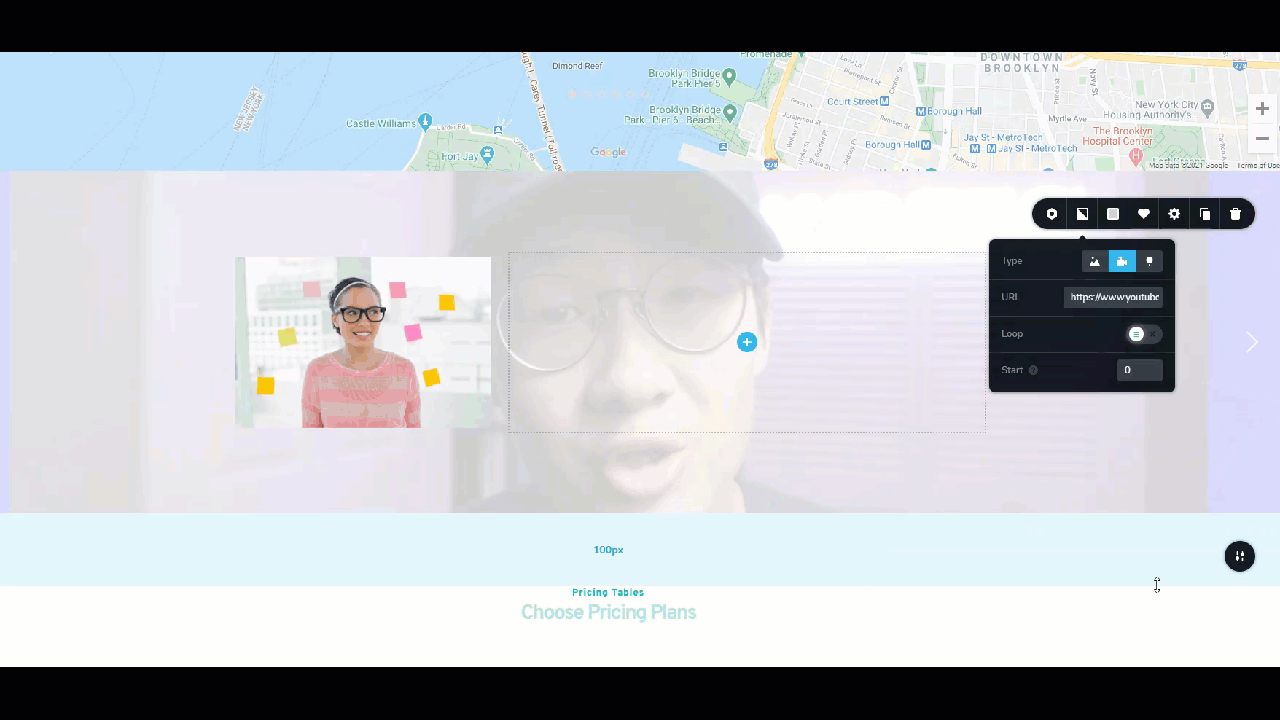Delete the section using the trash icon
The width and height of the screenshot is (1280, 720).
tap(1235, 213)
